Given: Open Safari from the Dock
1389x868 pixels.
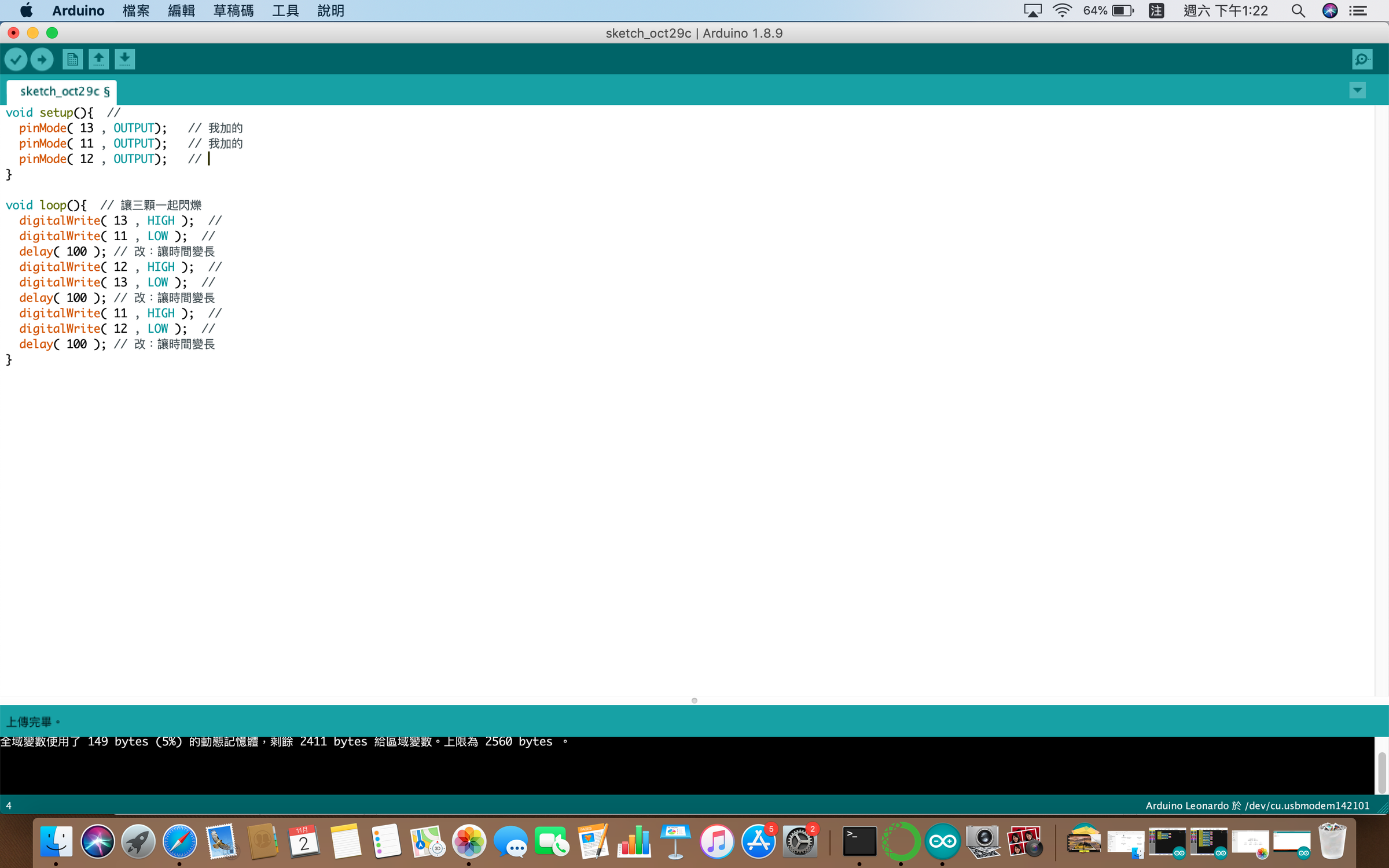Looking at the screenshot, I should click(x=179, y=841).
